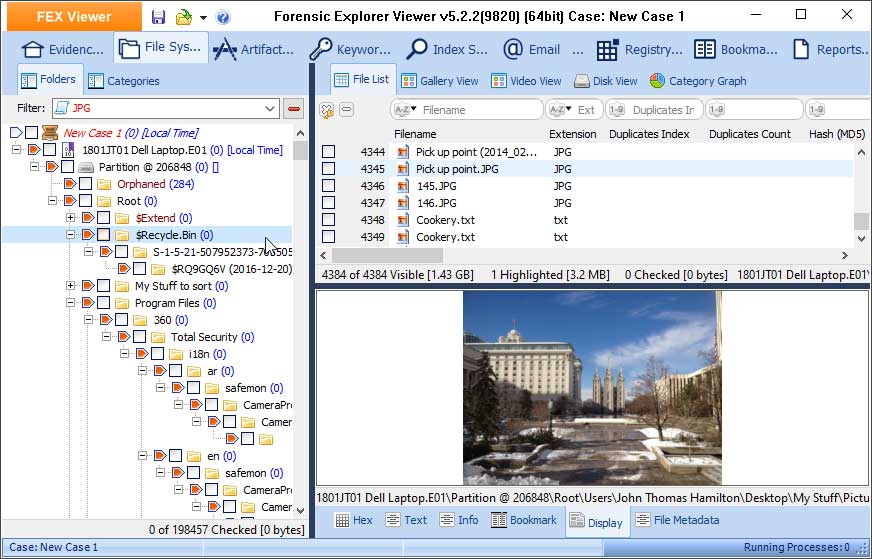This screenshot has width=872, height=559.
Task: Open the Category Graph view
Action: click(x=698, y=81)
